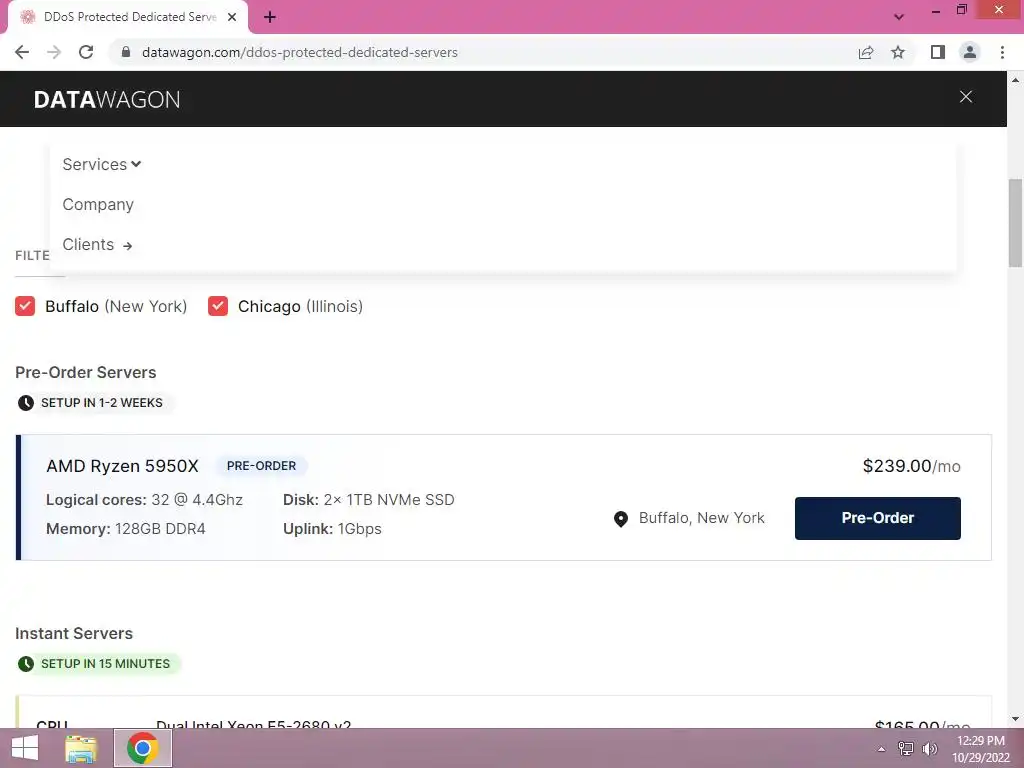1024x768 pixels.
Task: Click the volume speaker tray icon
Action: point(929,749)
